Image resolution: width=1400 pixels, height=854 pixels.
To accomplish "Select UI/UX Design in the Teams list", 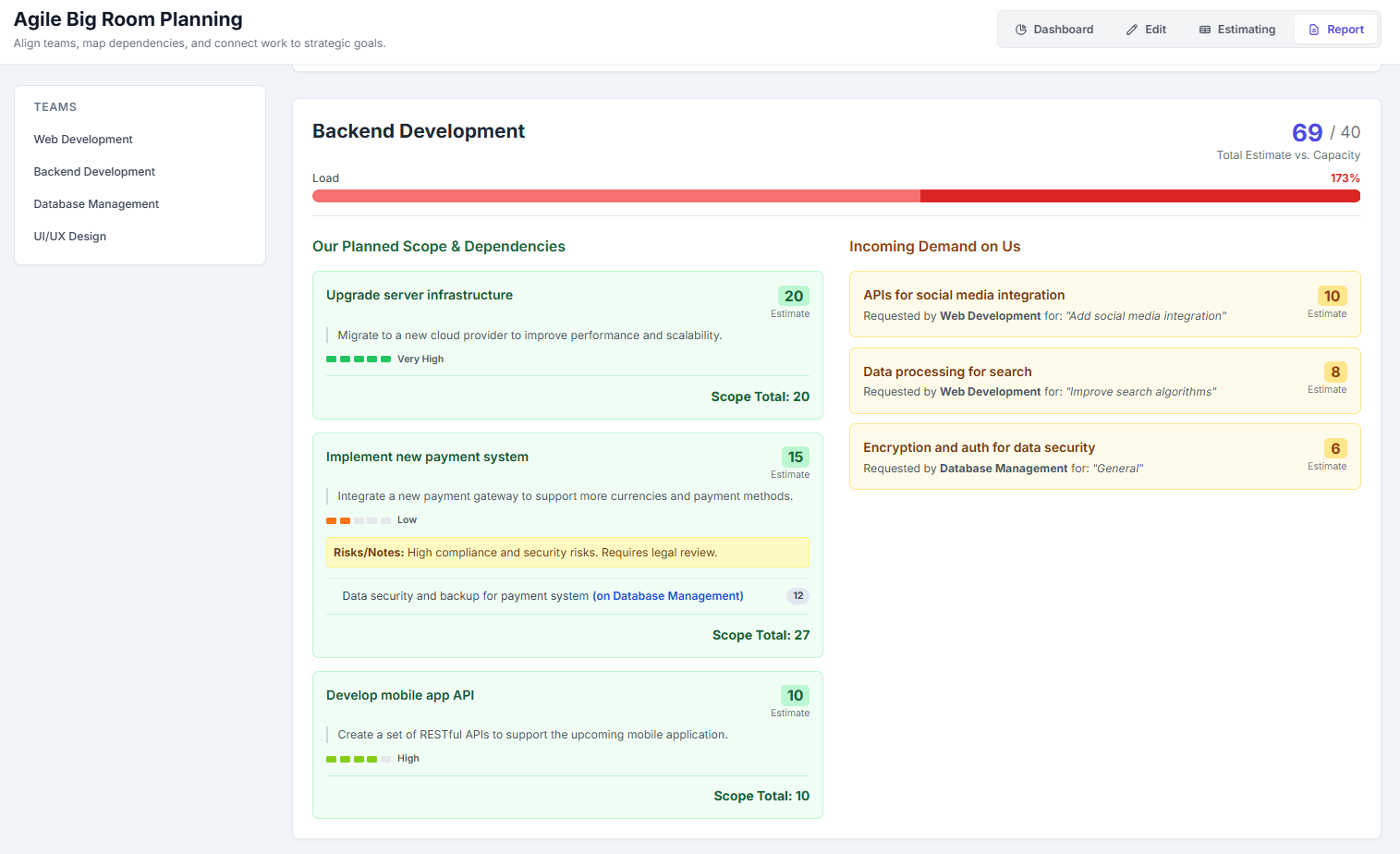I will [x=69, y=236].
